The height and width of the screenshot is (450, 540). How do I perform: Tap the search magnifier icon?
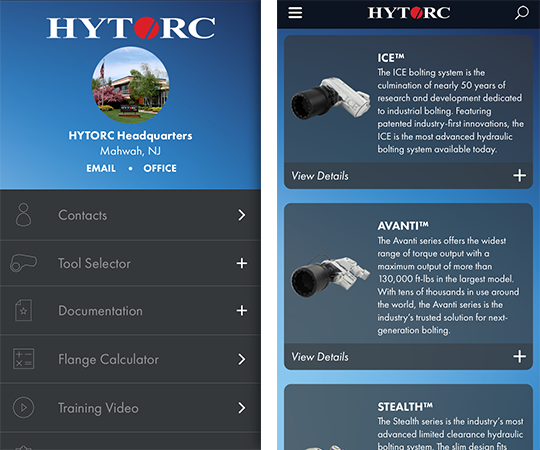[x=521, y=13]
